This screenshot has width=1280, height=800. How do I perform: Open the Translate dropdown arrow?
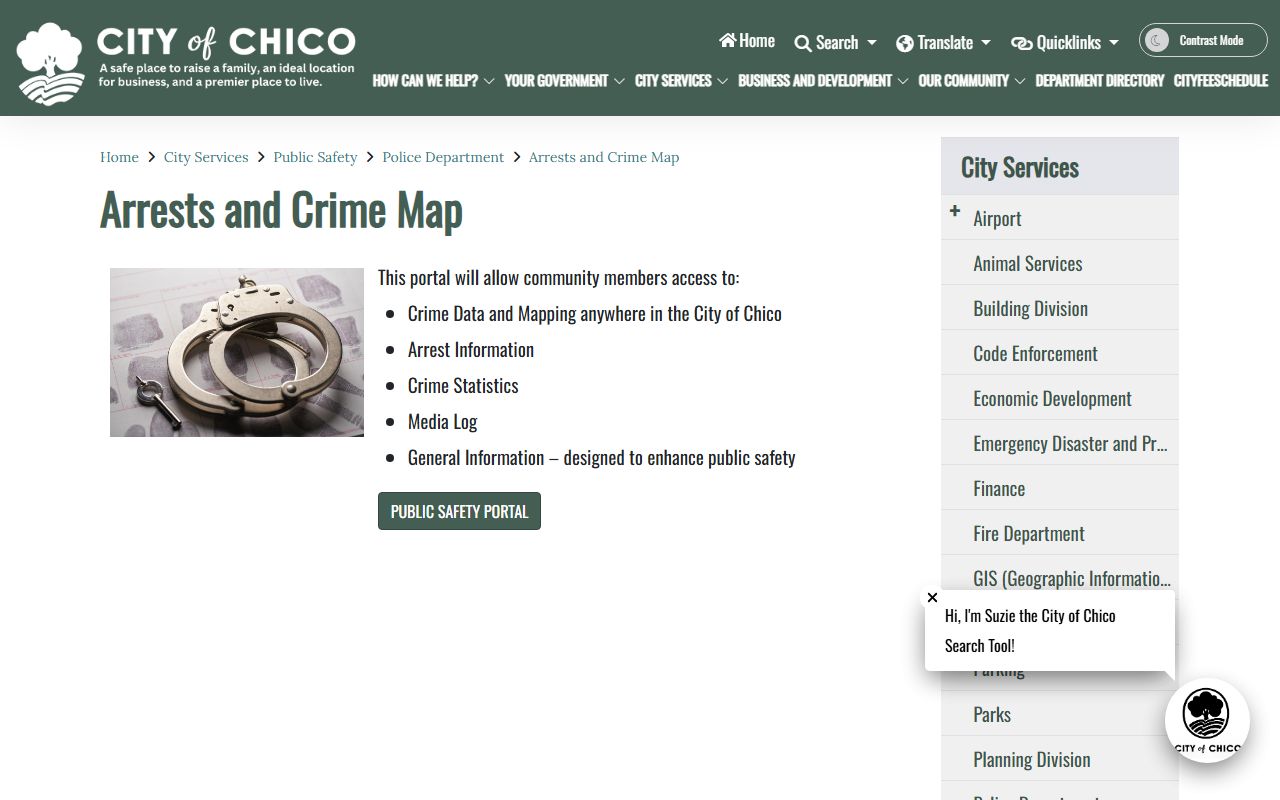(x=985, y=43)
